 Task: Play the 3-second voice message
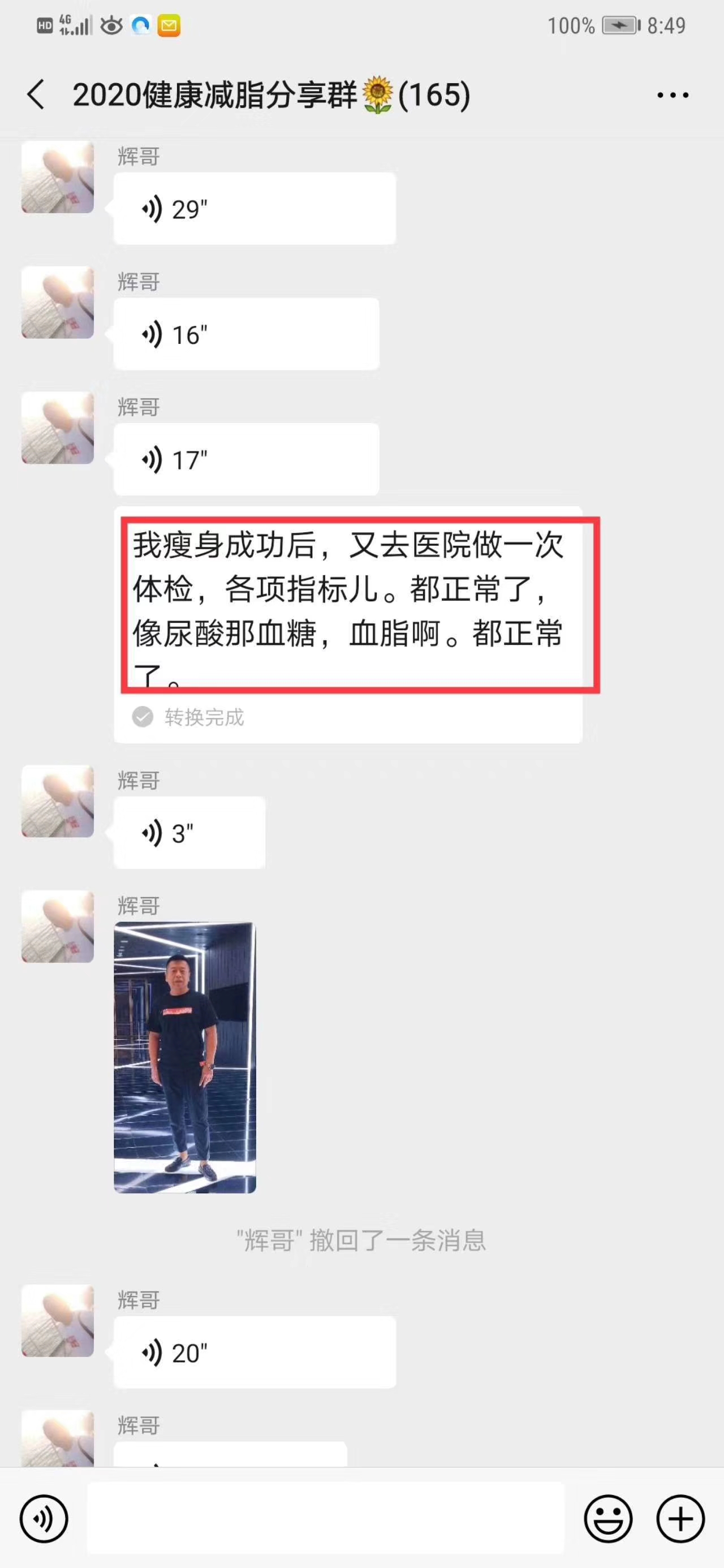click(x=189, y=833)
